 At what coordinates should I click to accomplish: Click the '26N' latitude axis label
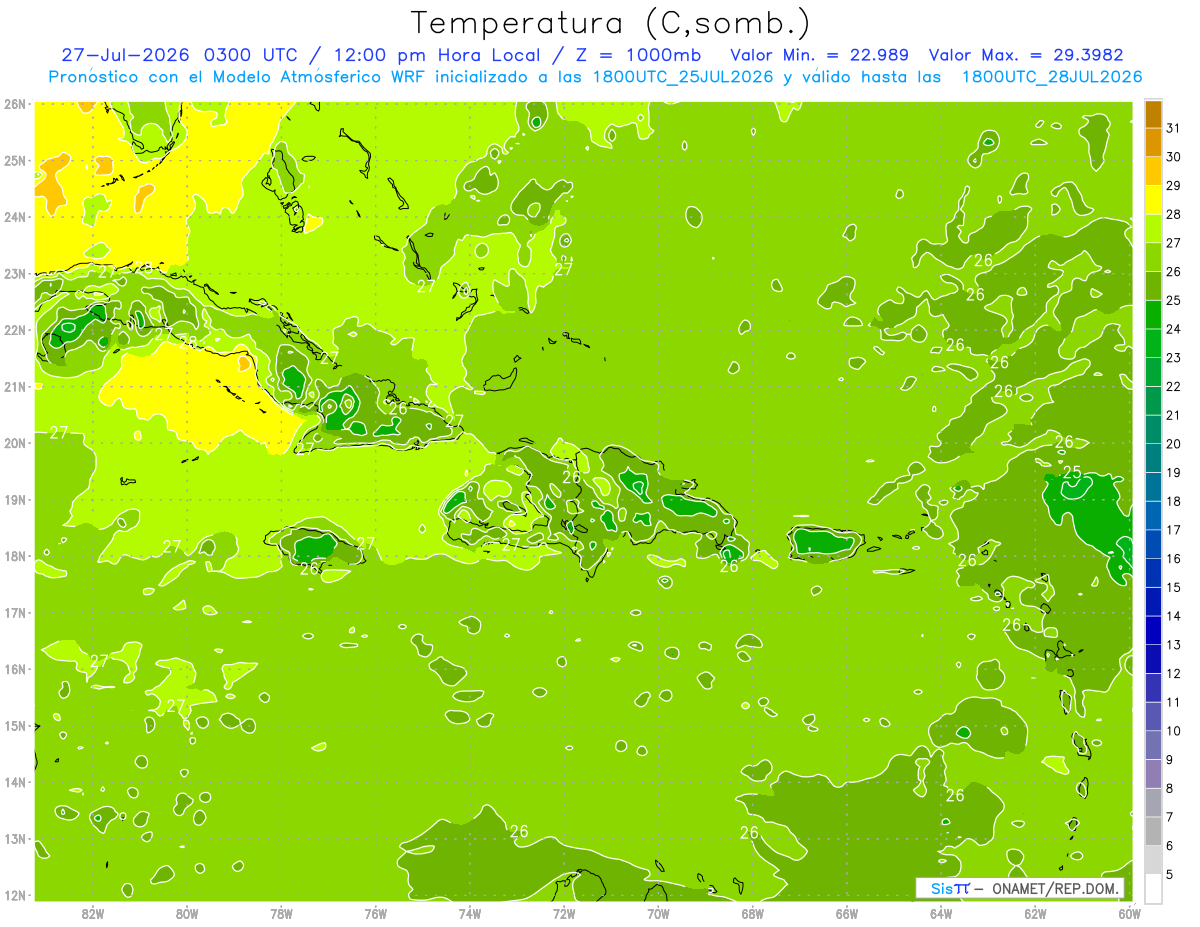pyautogui.click(x=15, y=104)
